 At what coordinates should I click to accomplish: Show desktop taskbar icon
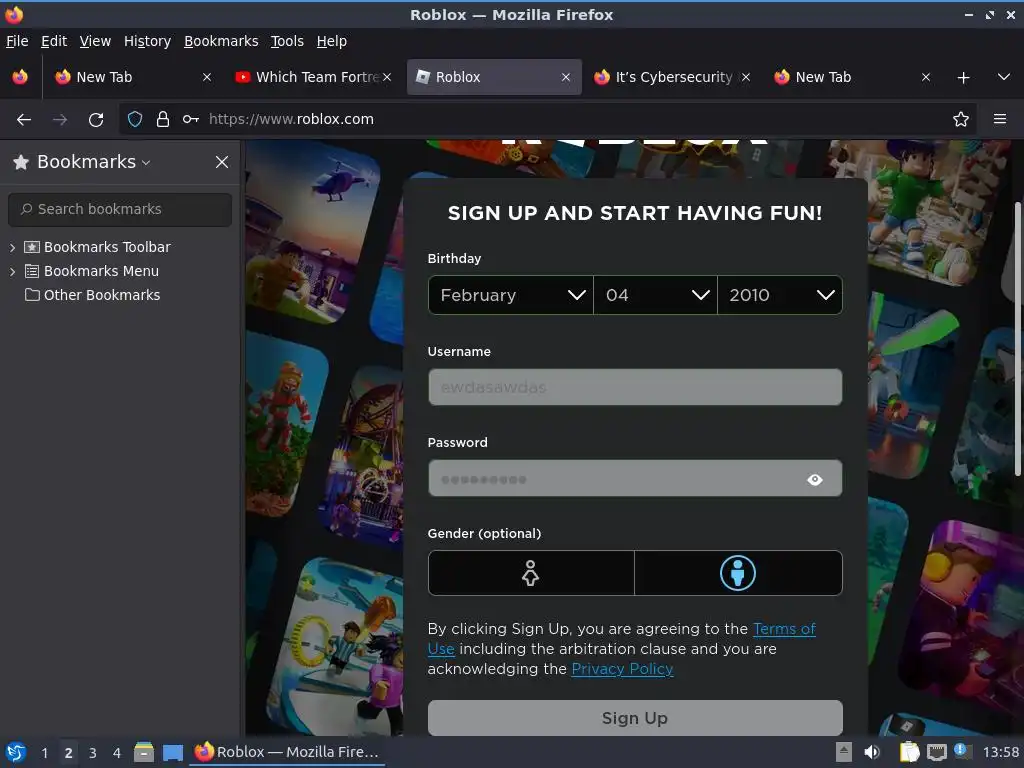(173, 752)
